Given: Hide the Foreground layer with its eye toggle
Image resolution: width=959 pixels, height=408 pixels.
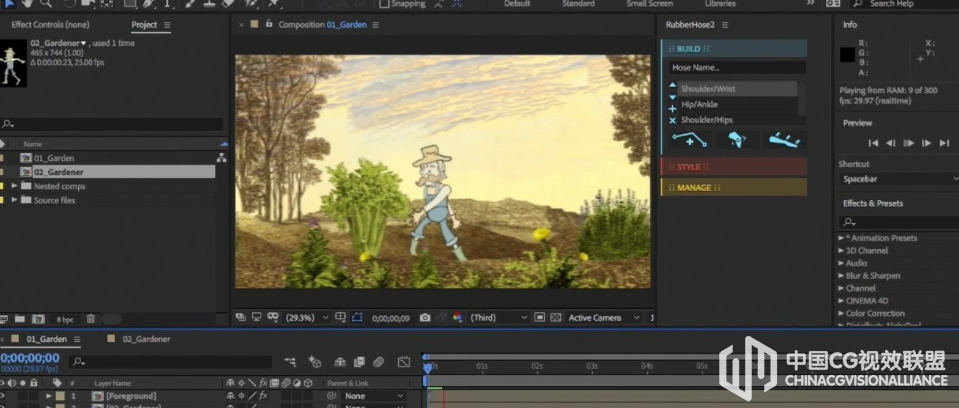Looking at the screenshot, I should pos(4,396).
